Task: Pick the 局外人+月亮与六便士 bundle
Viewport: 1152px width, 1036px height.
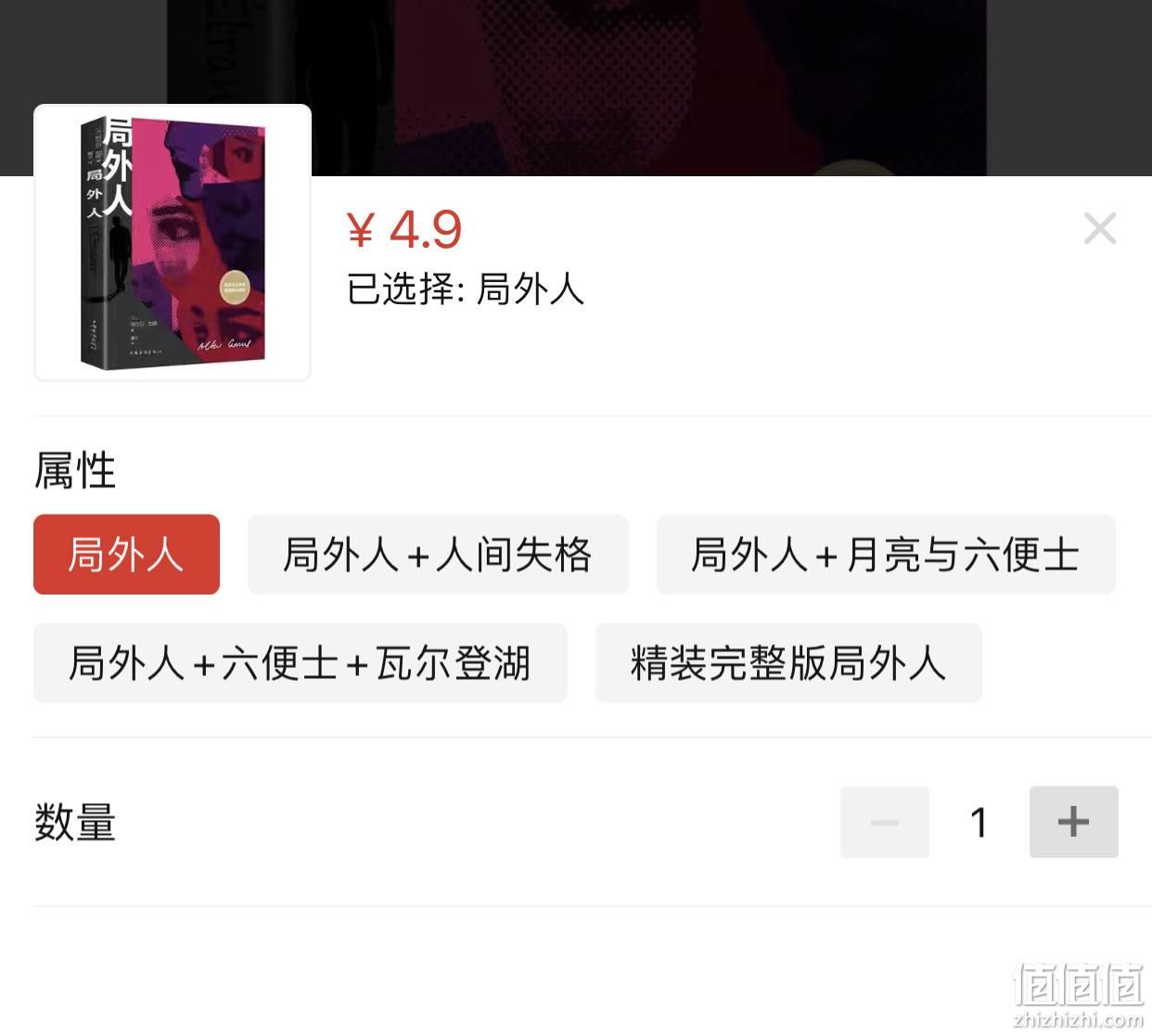Action: (886, 555)
